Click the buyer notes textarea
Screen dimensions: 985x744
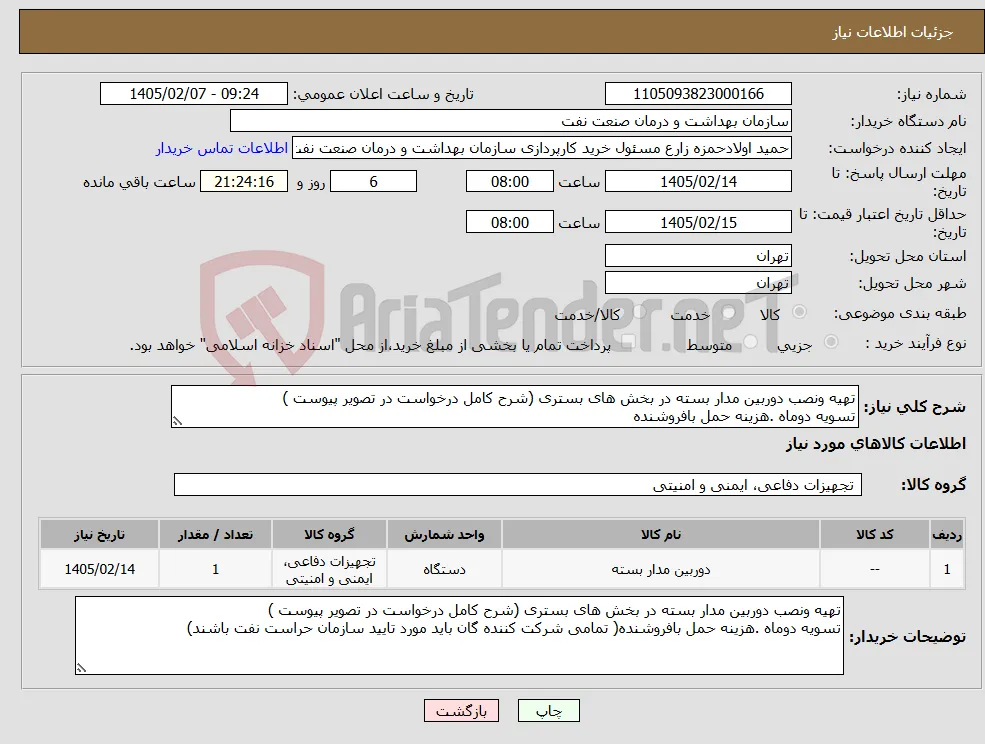[459, 636]
